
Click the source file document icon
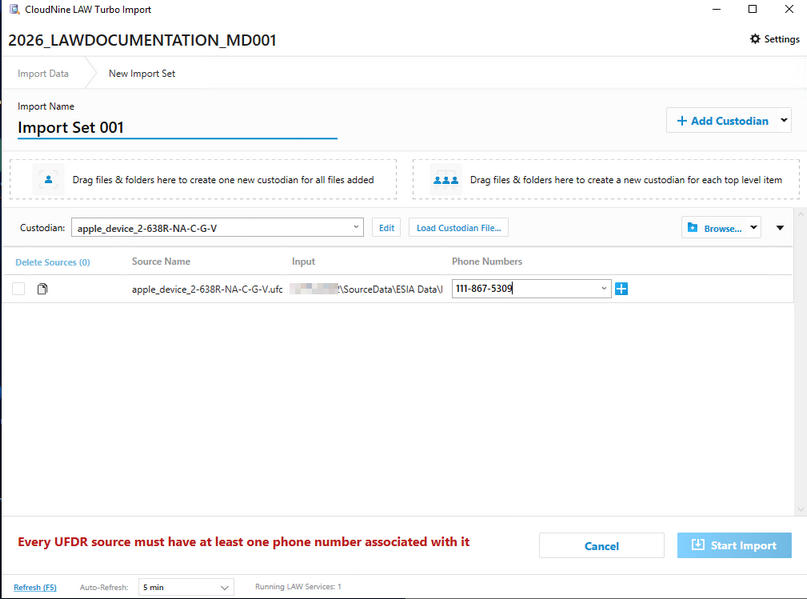[43, 289]
